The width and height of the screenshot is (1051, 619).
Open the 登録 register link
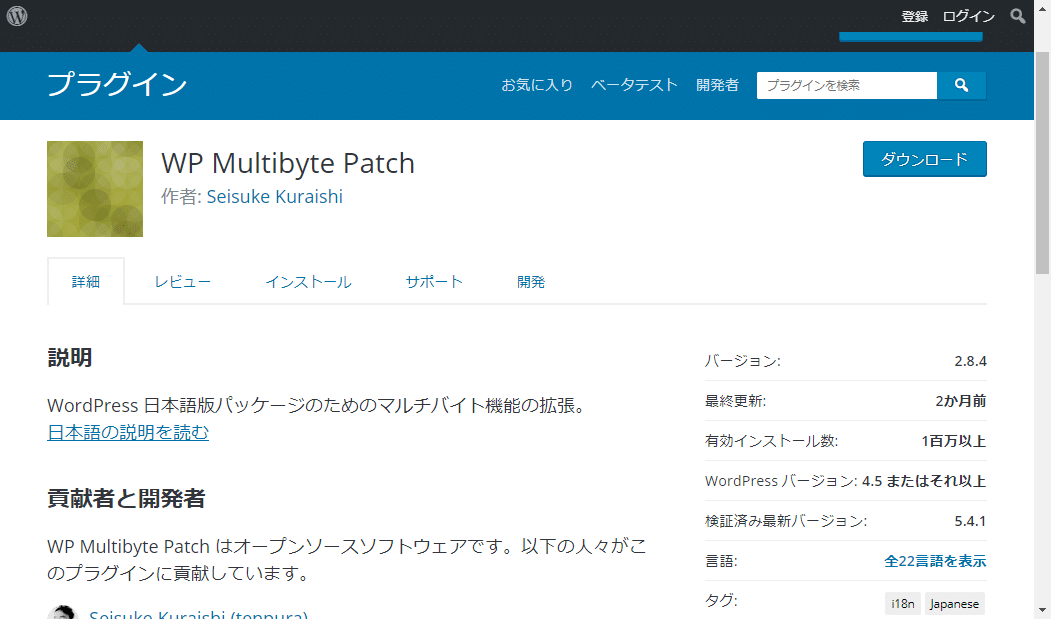point(914,16)
